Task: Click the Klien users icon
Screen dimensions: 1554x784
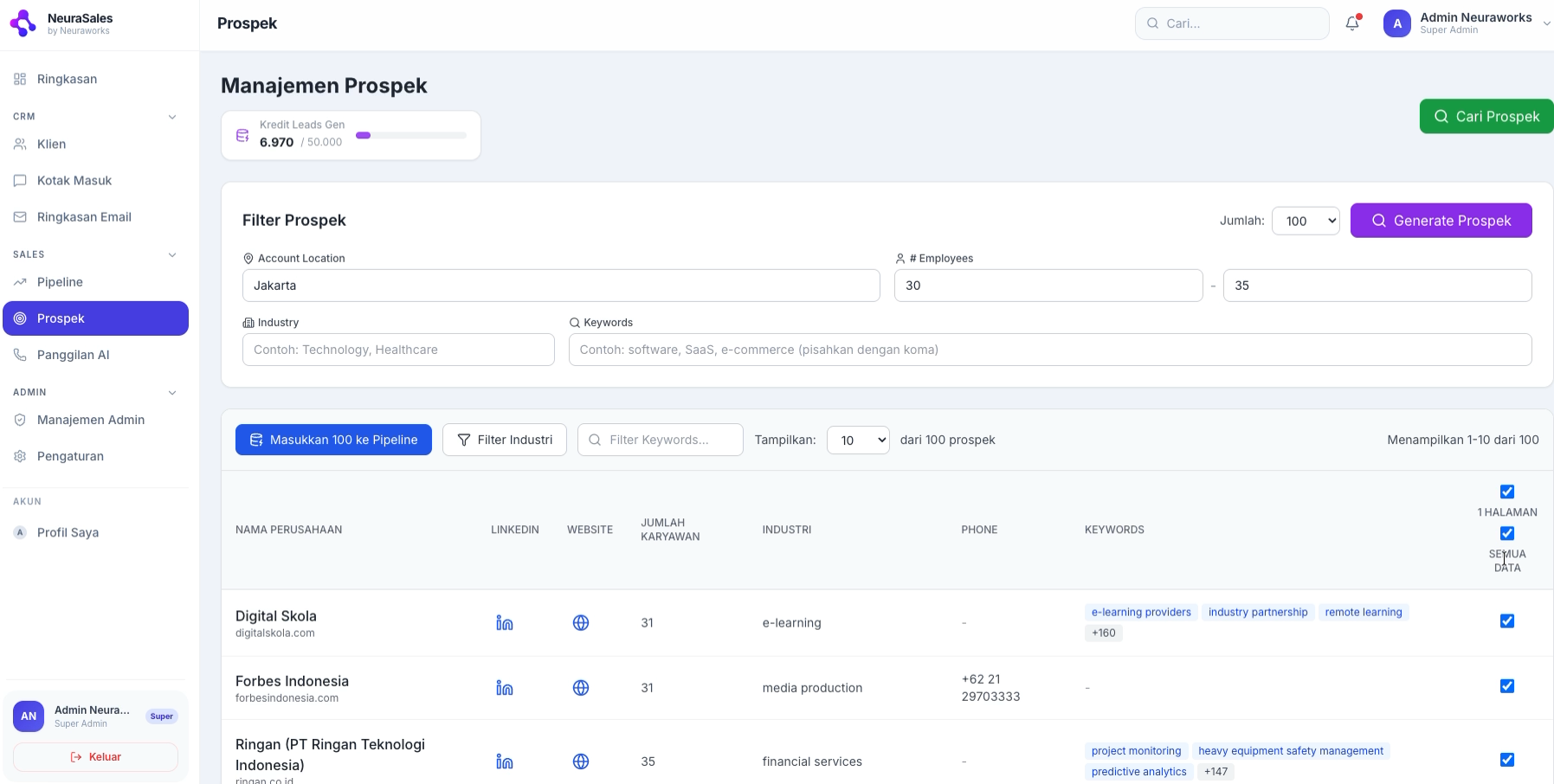Action: (20, 145)
